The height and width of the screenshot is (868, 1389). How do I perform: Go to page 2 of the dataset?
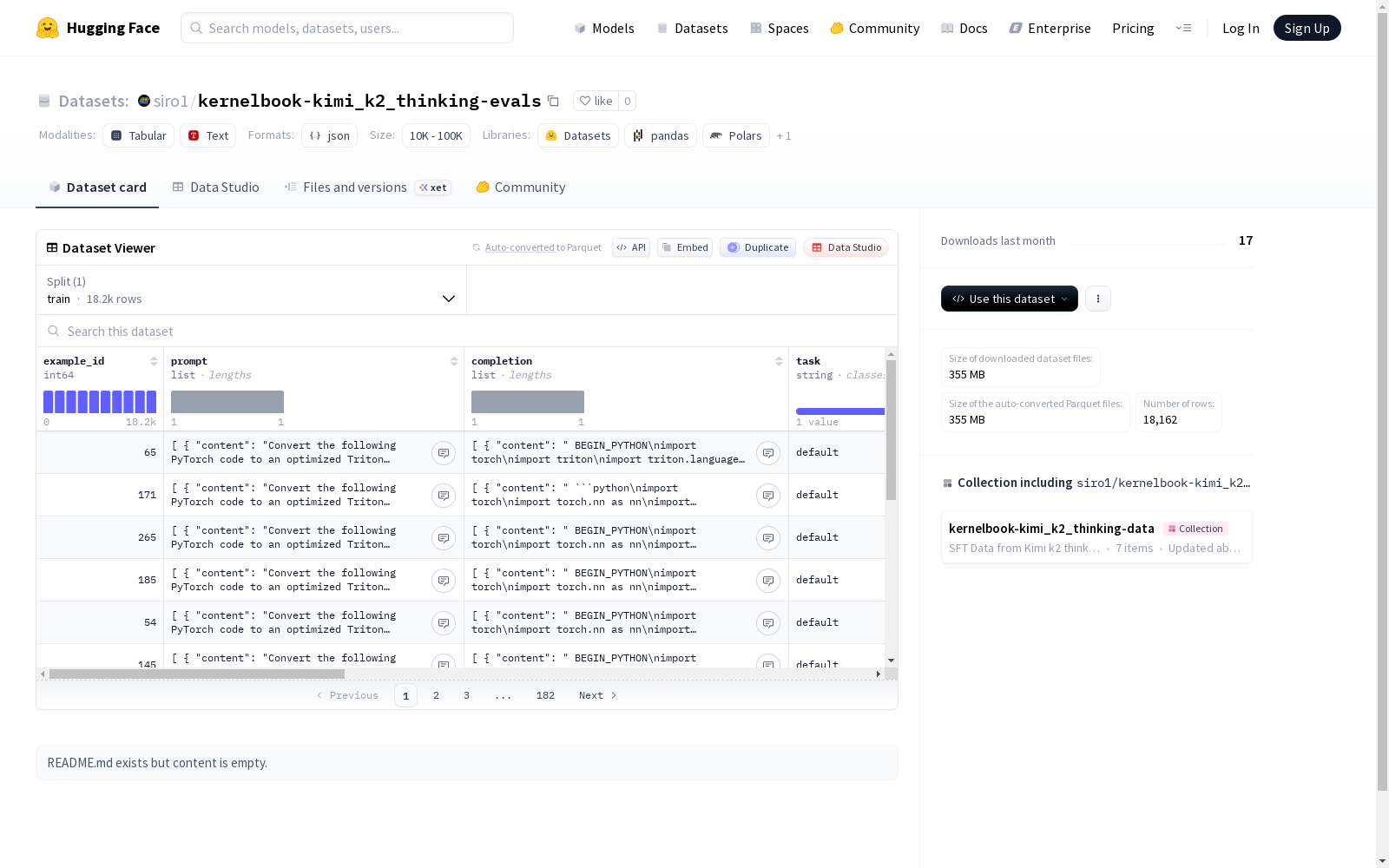(436, 695)
